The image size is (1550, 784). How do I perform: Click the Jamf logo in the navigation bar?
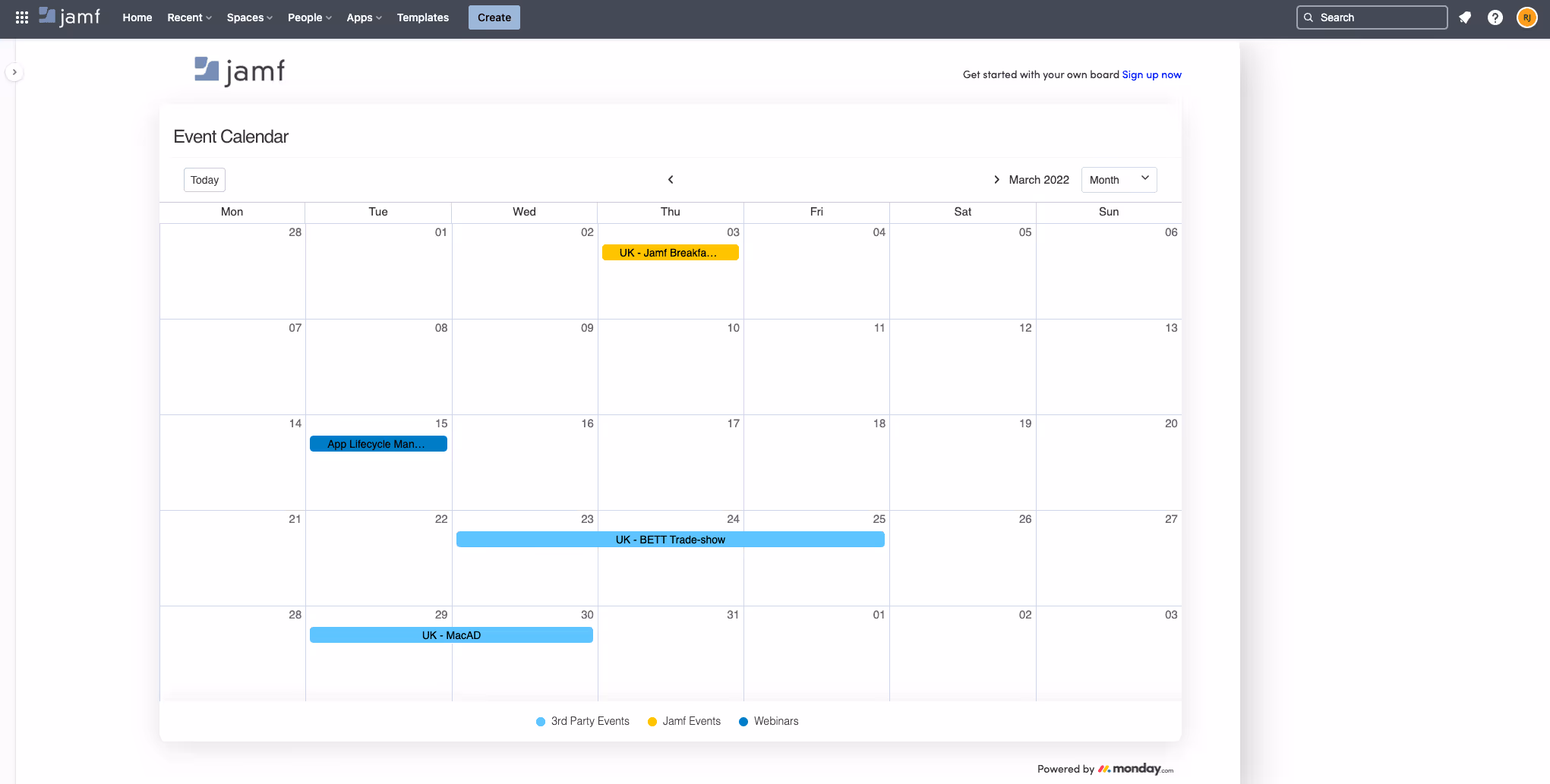click(x=69, y=16)
